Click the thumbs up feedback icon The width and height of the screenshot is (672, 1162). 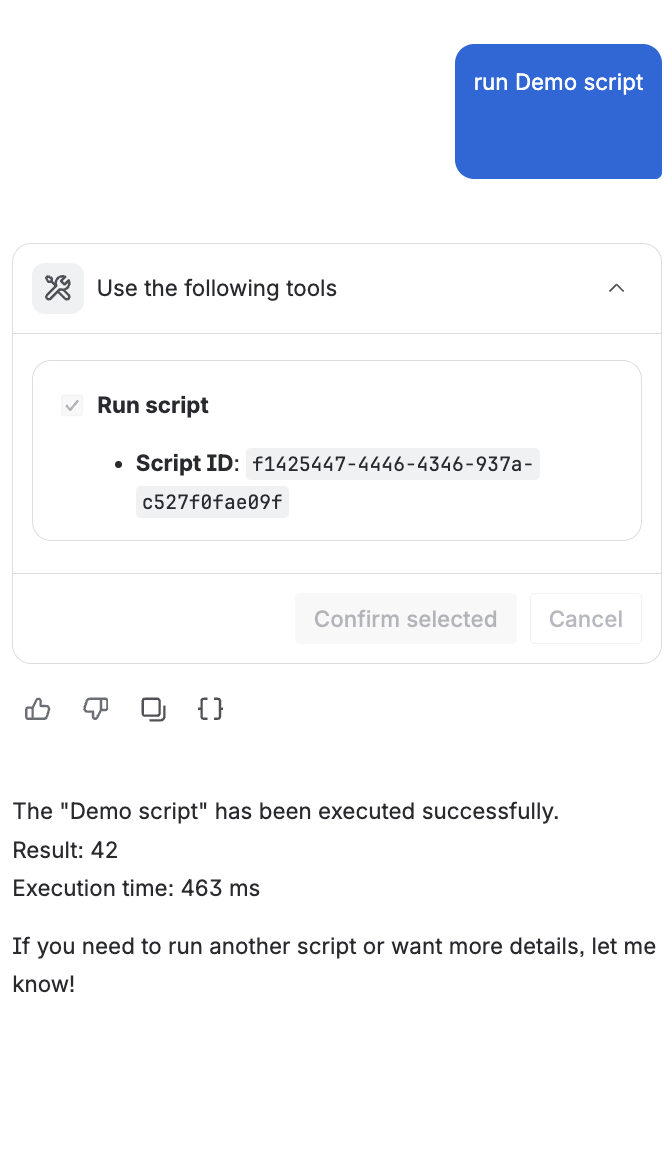coord(38,710)
